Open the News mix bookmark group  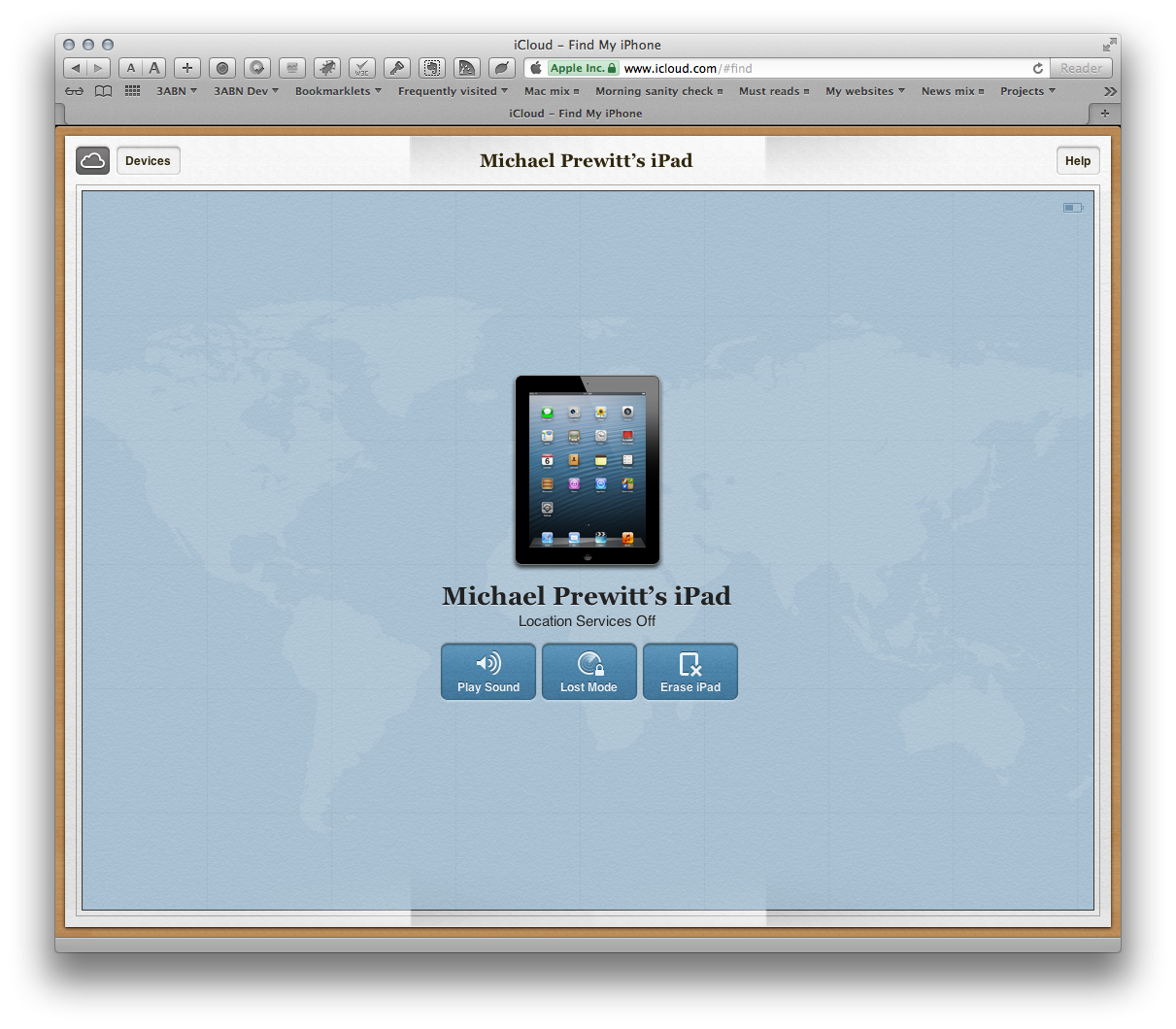(x=953, y=91)
